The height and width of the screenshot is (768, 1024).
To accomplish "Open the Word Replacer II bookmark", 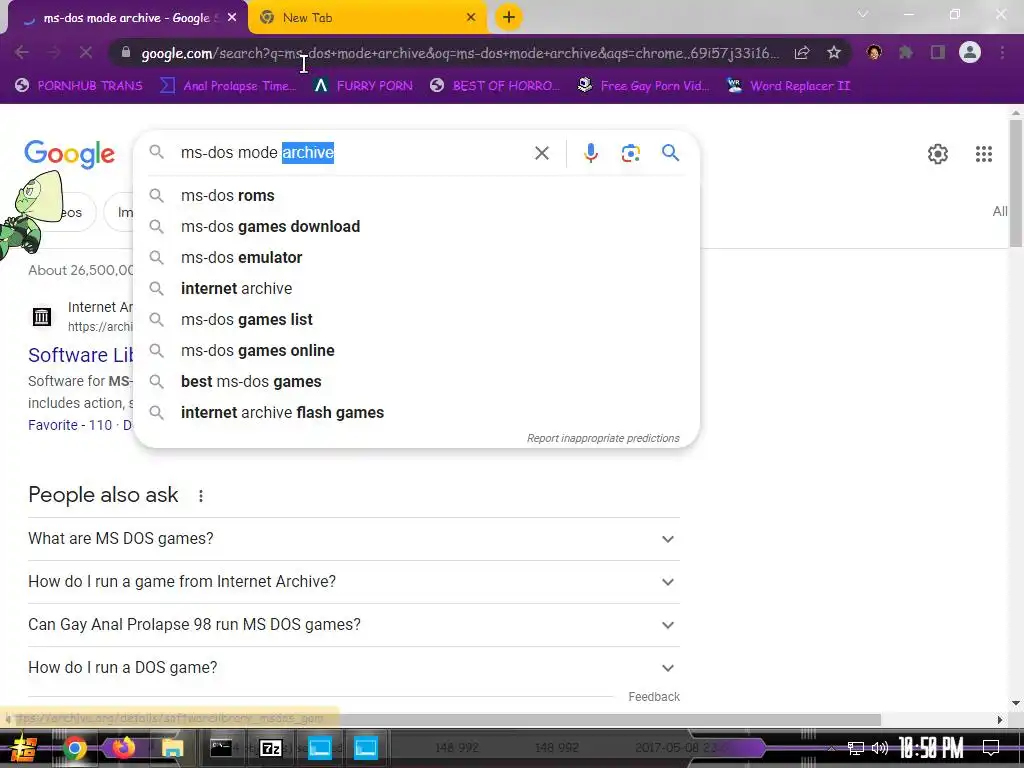I will pyautogui.click(x=788, y=86).
